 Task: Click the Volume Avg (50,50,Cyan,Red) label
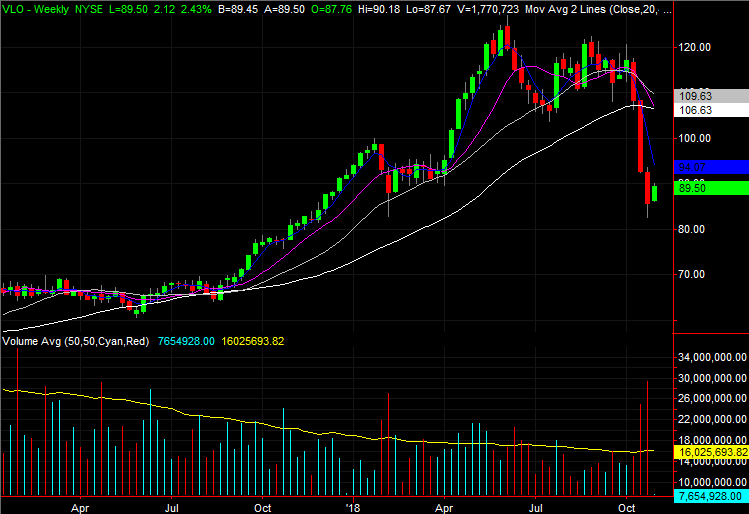(76, 341)
